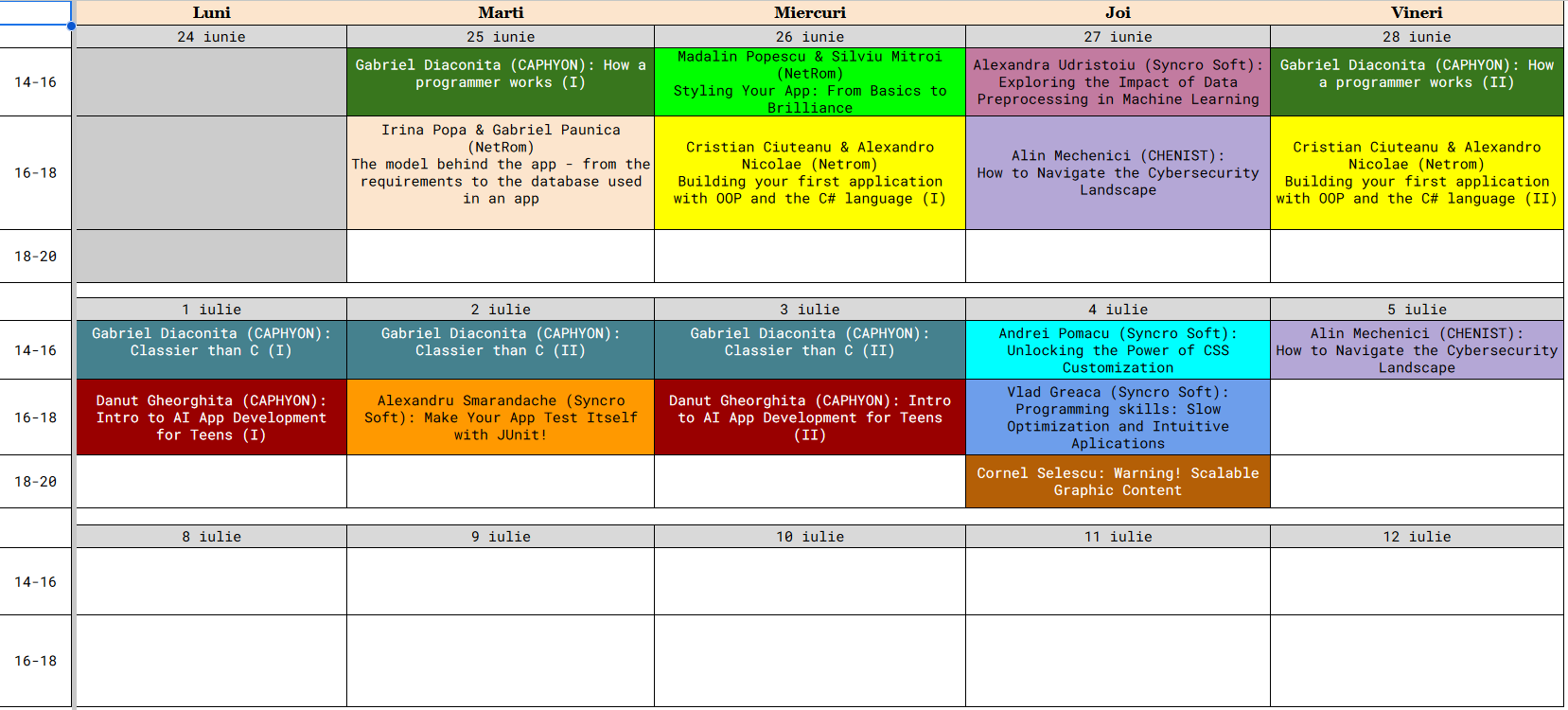
Task: Select the Vineri column header
Action: [1417, 12]
